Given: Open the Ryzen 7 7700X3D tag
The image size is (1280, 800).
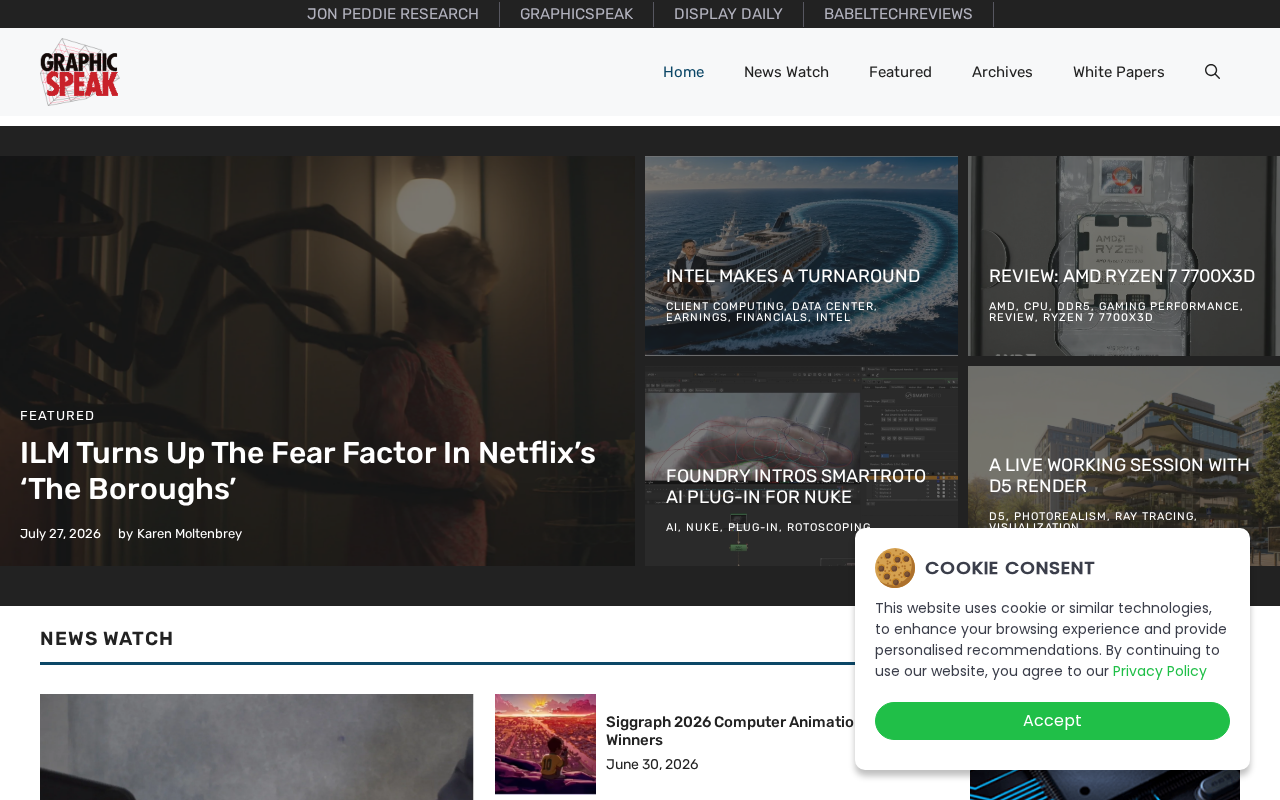Looking at the screenshot, I should coord(1098,318).
